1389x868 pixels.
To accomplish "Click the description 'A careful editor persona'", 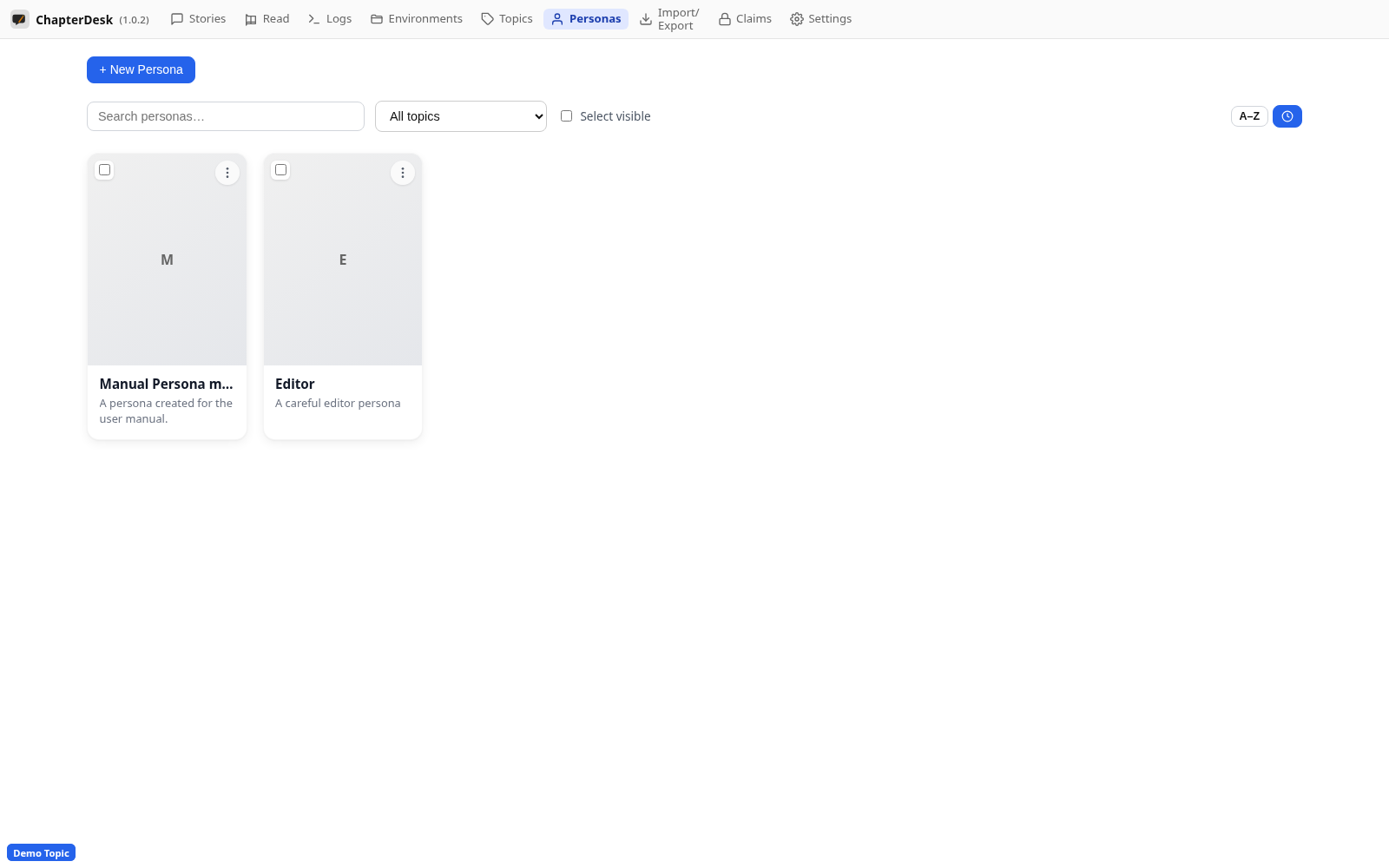I will click(x=338, y=403).
